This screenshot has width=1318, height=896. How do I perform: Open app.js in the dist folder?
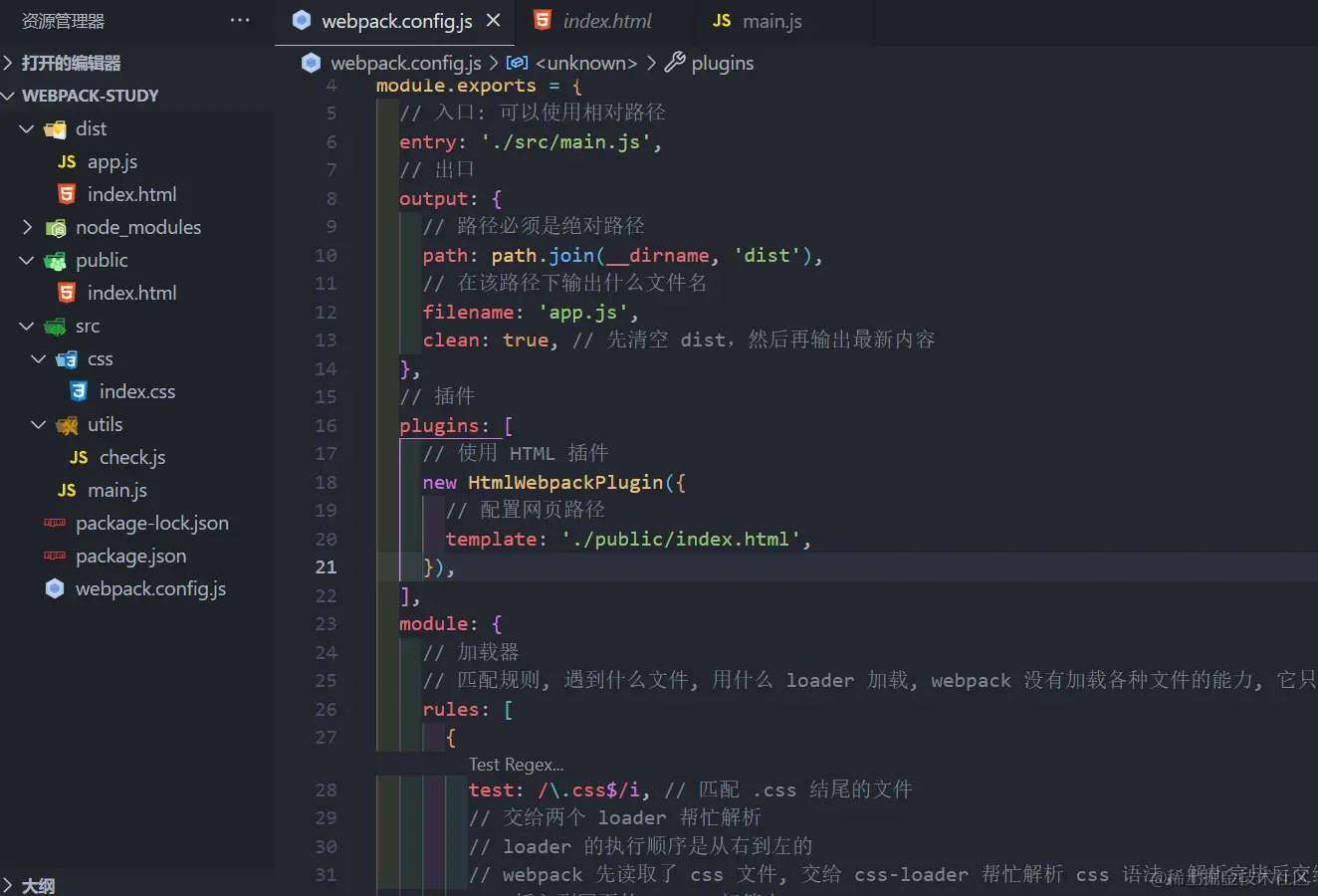[112, 161]
